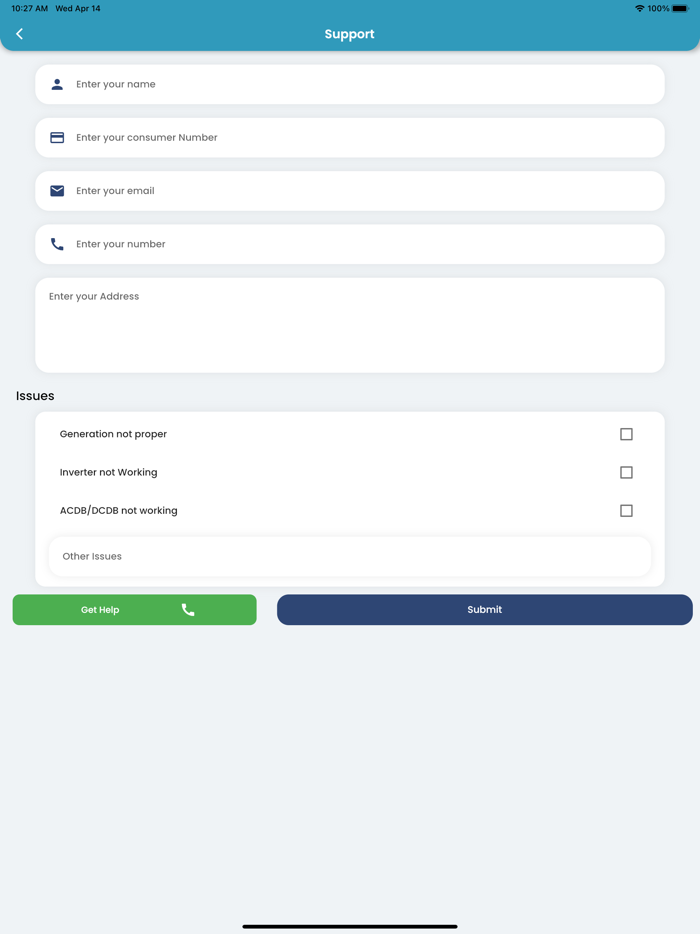
Task: Click the card icon beside consumer number
Action: tap(57, 138)
